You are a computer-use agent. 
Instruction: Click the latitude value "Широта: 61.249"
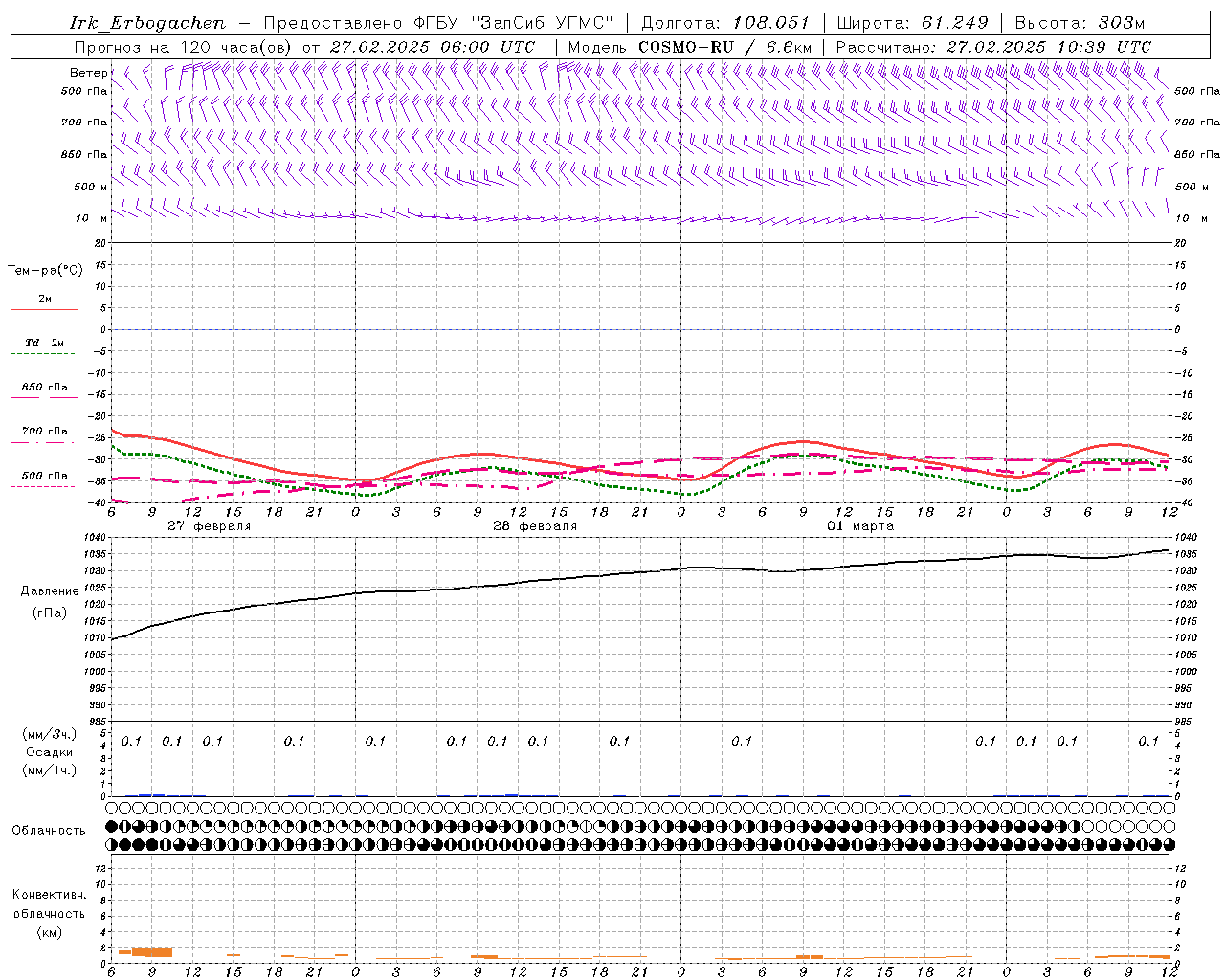click(912, 23)
